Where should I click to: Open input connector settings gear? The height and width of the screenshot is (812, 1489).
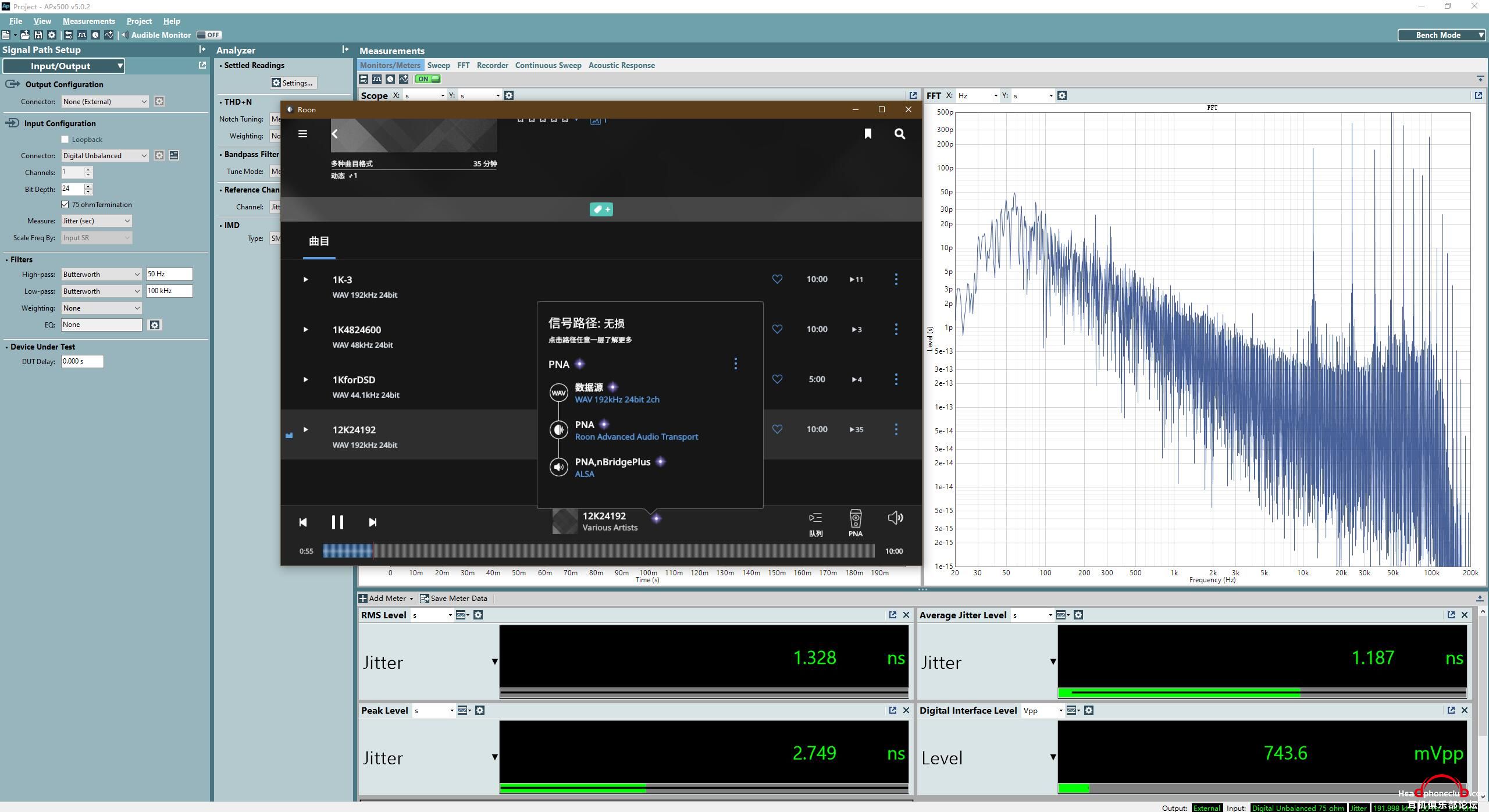[159, 155]
